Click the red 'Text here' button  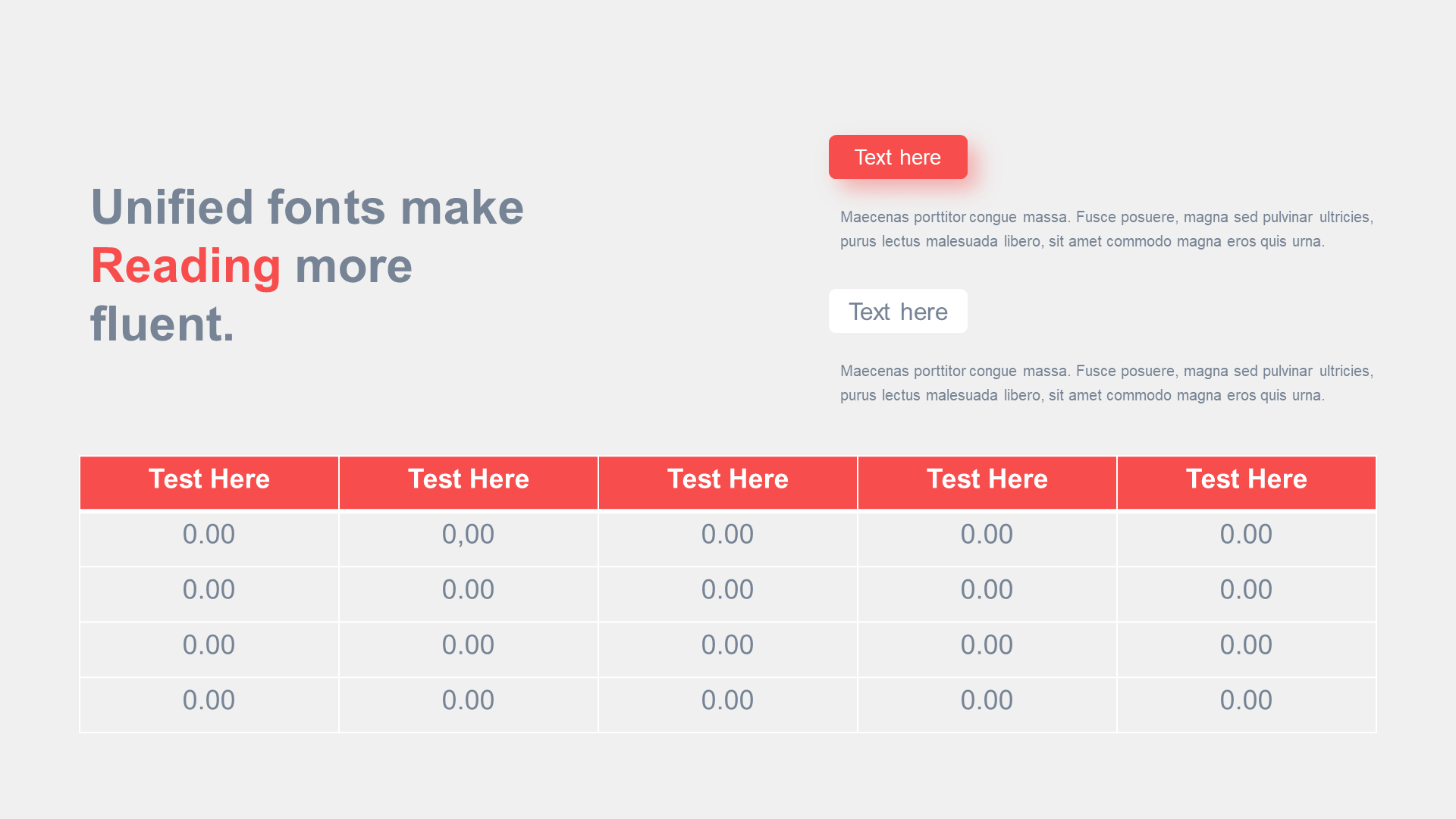898,157
